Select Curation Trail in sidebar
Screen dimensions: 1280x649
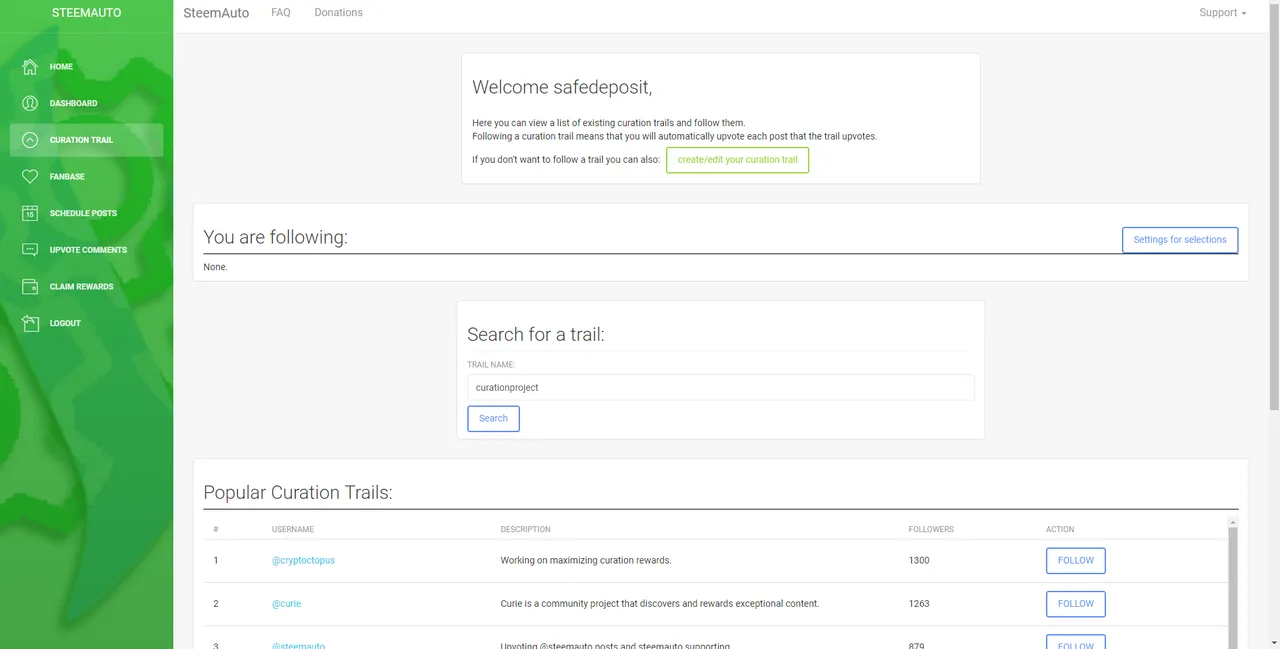(86, 140)
